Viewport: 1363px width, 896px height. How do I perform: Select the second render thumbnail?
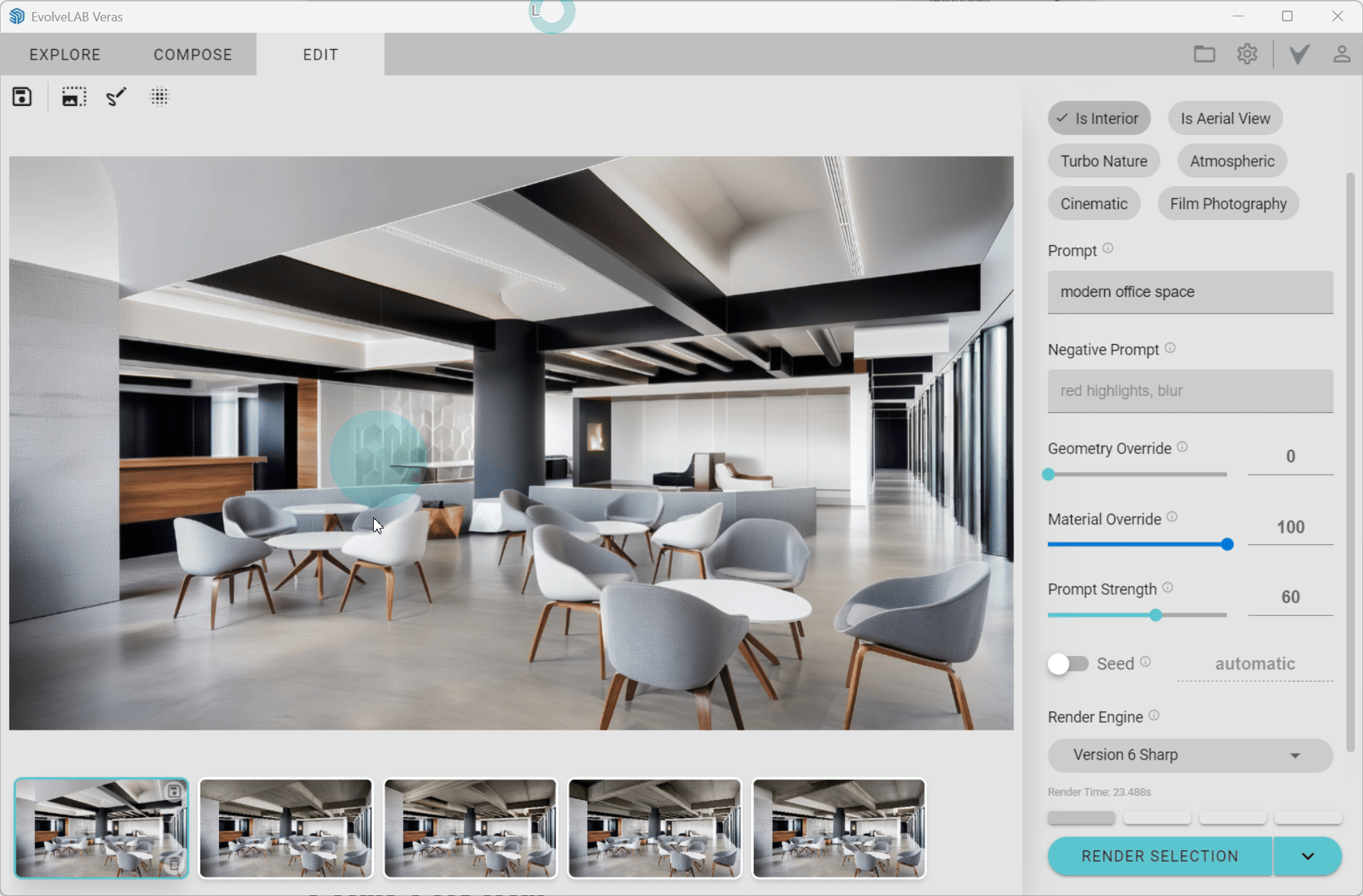click(286, 828)
